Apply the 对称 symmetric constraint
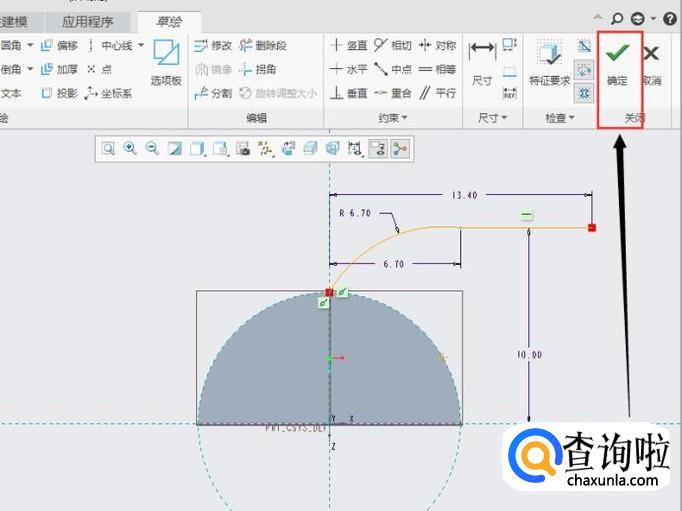This screenshot has width=682, height=511. (437, 45)
